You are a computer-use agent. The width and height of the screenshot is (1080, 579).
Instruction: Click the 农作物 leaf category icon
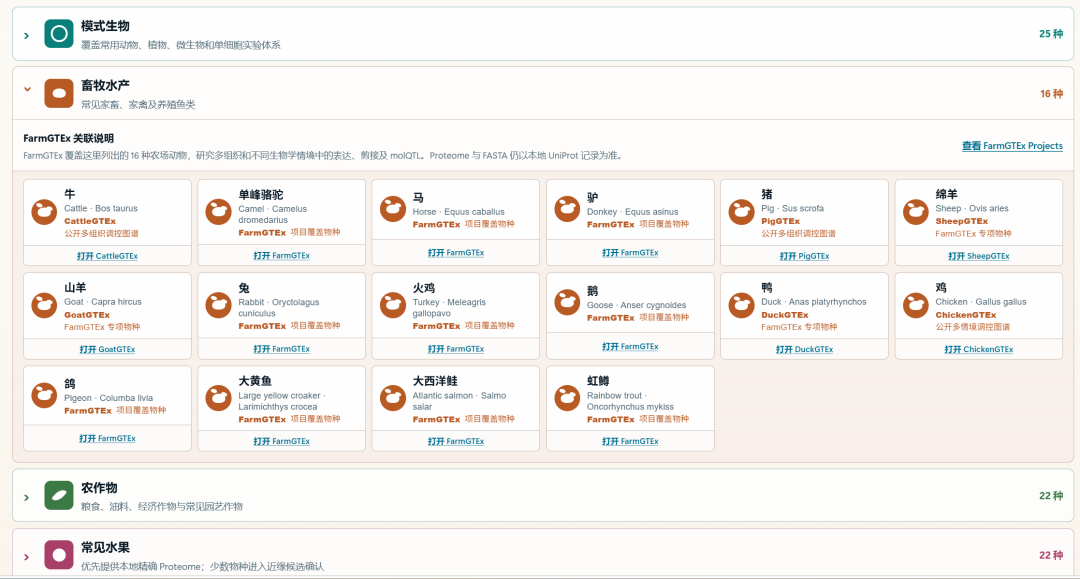click(x=59, y=495)
